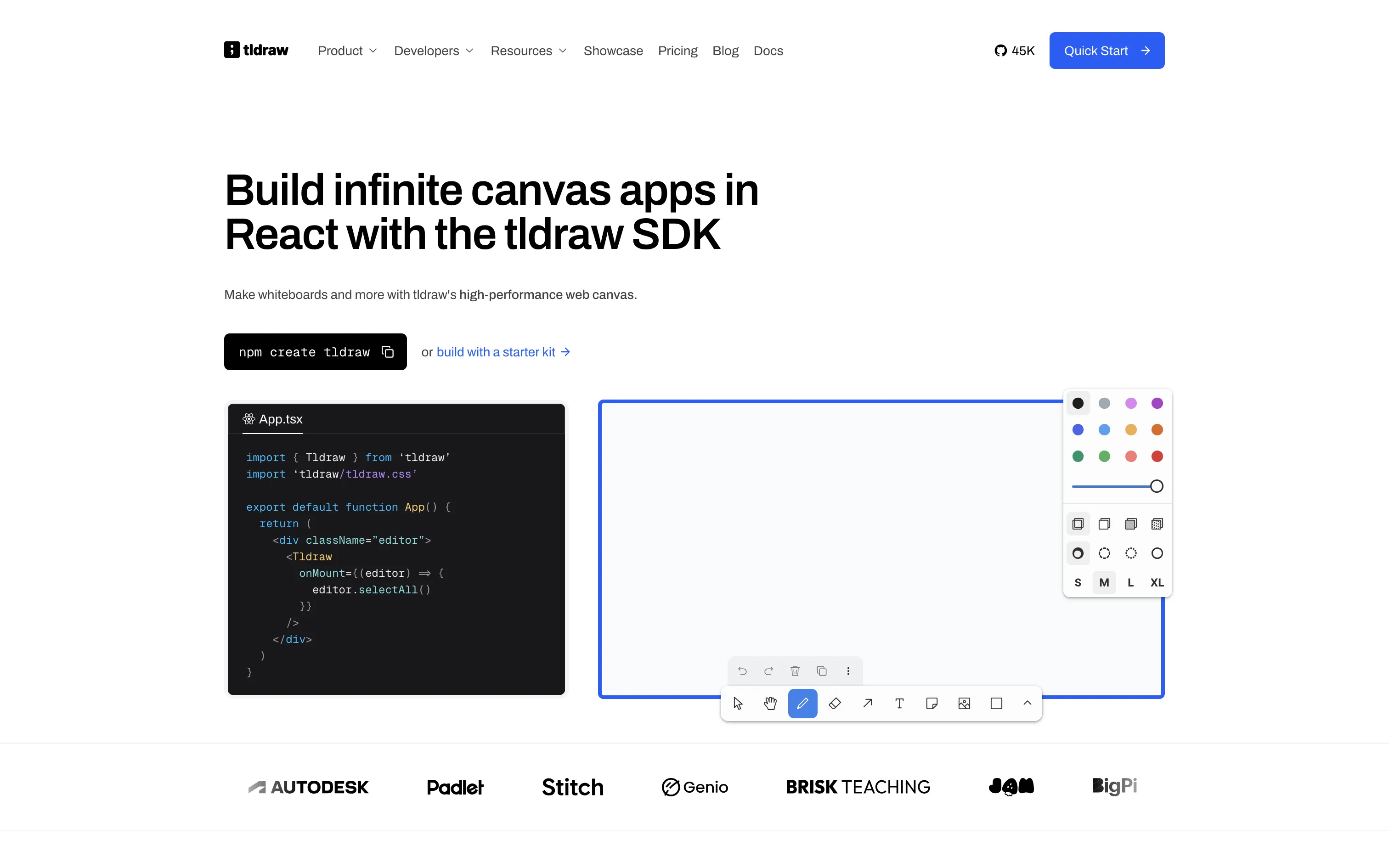Follow build with a starter kit link

[x=503, y=352]
